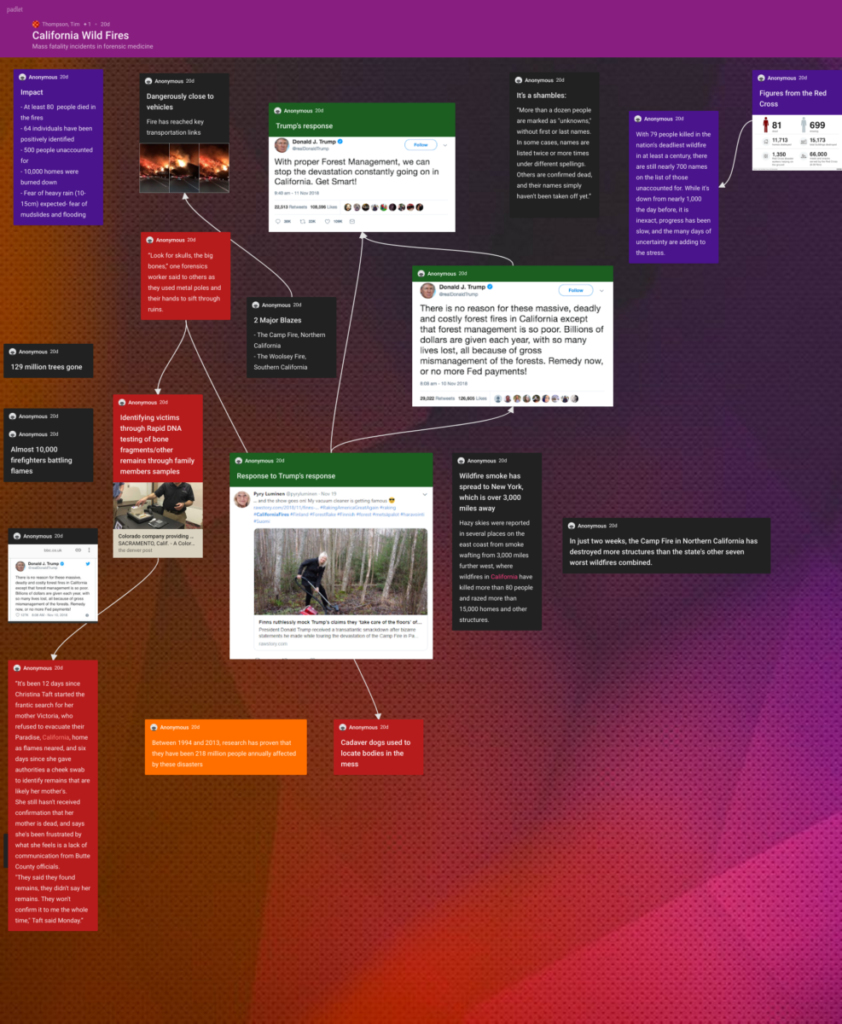Open 'Finns ruthlessly mock Trump's claims' headline

pos(340,622)
